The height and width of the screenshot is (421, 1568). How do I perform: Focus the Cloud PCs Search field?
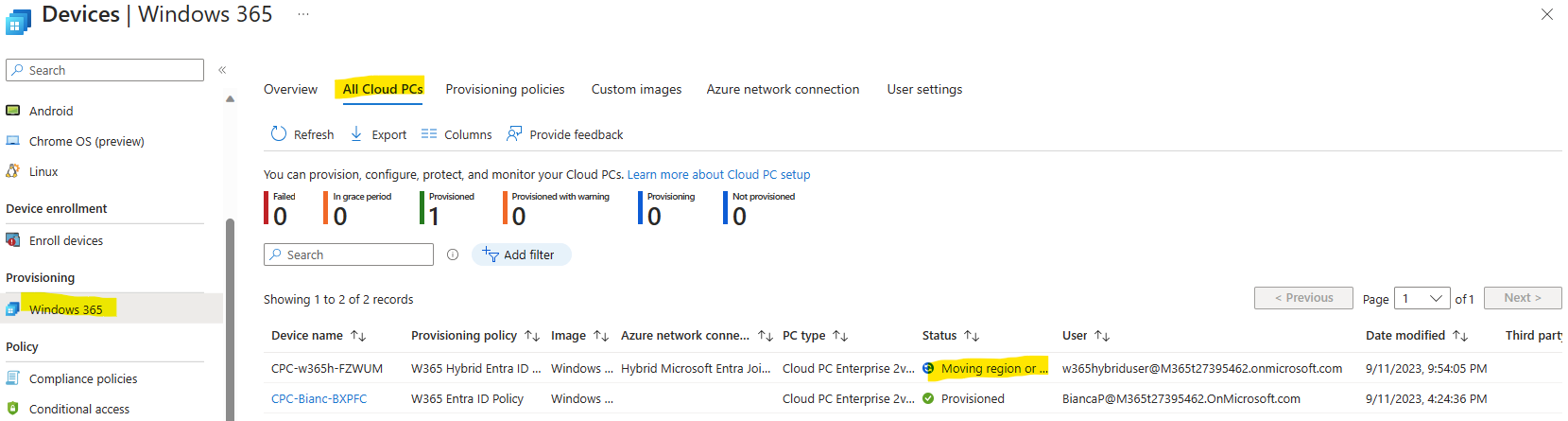point(349,254)
